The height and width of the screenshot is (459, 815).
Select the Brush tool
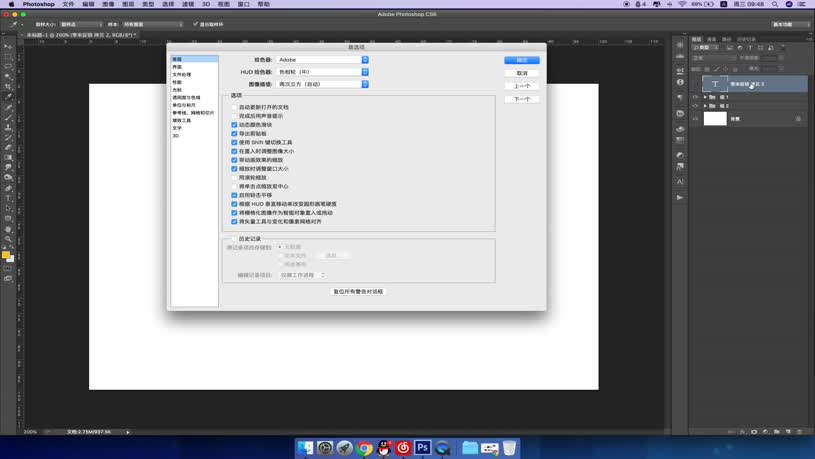(x=8, y=117)
